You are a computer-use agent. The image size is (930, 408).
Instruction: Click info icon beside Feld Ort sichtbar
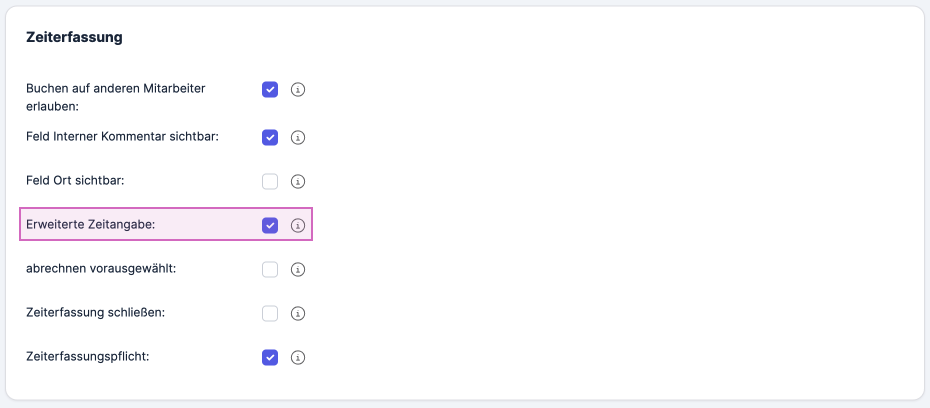click(x=298, y=181)
